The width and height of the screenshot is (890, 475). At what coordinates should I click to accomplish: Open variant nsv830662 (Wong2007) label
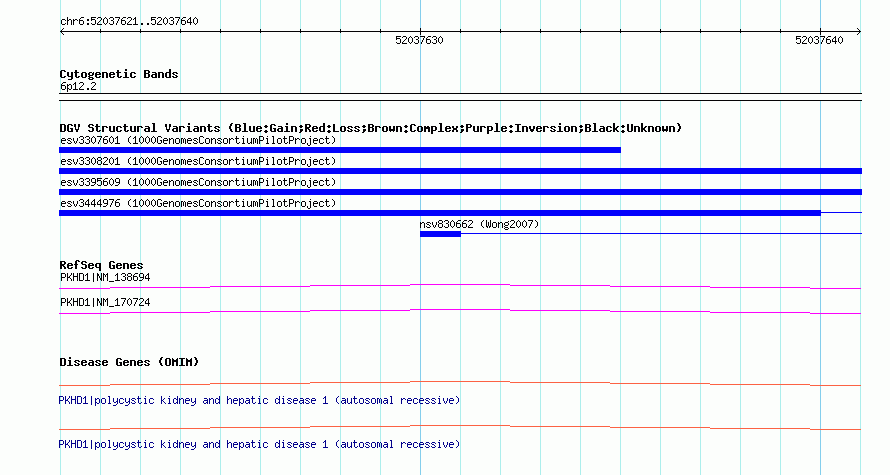pos(479,224)
